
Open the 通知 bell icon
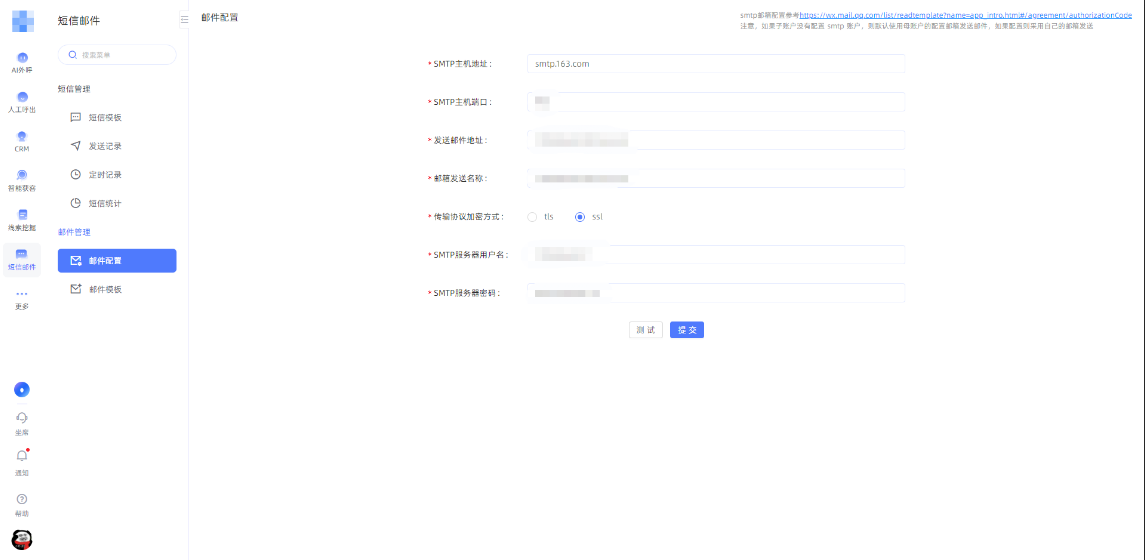22,457
